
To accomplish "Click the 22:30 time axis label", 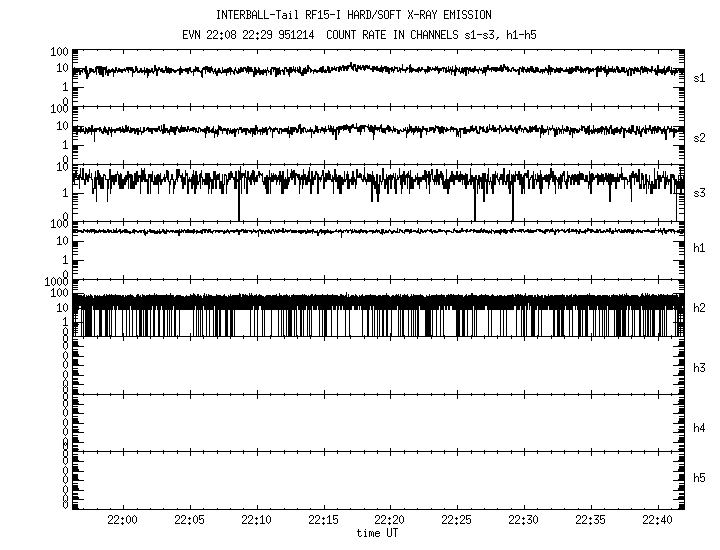I will point(524,520).
